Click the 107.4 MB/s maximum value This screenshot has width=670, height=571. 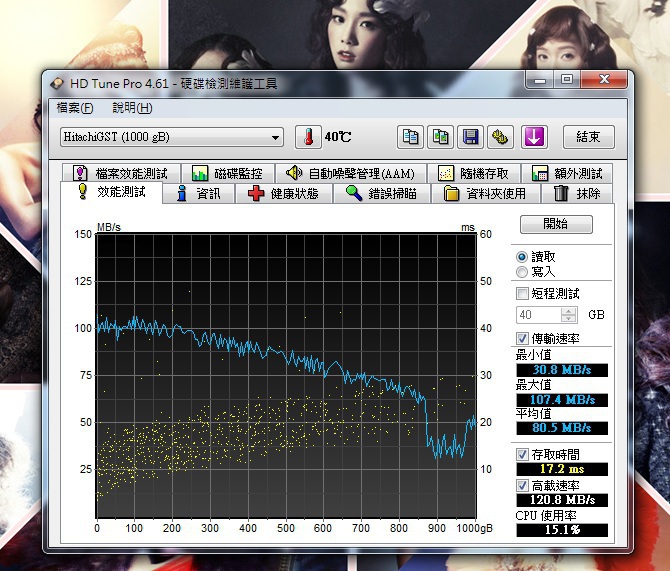click(x=562, y=400)
